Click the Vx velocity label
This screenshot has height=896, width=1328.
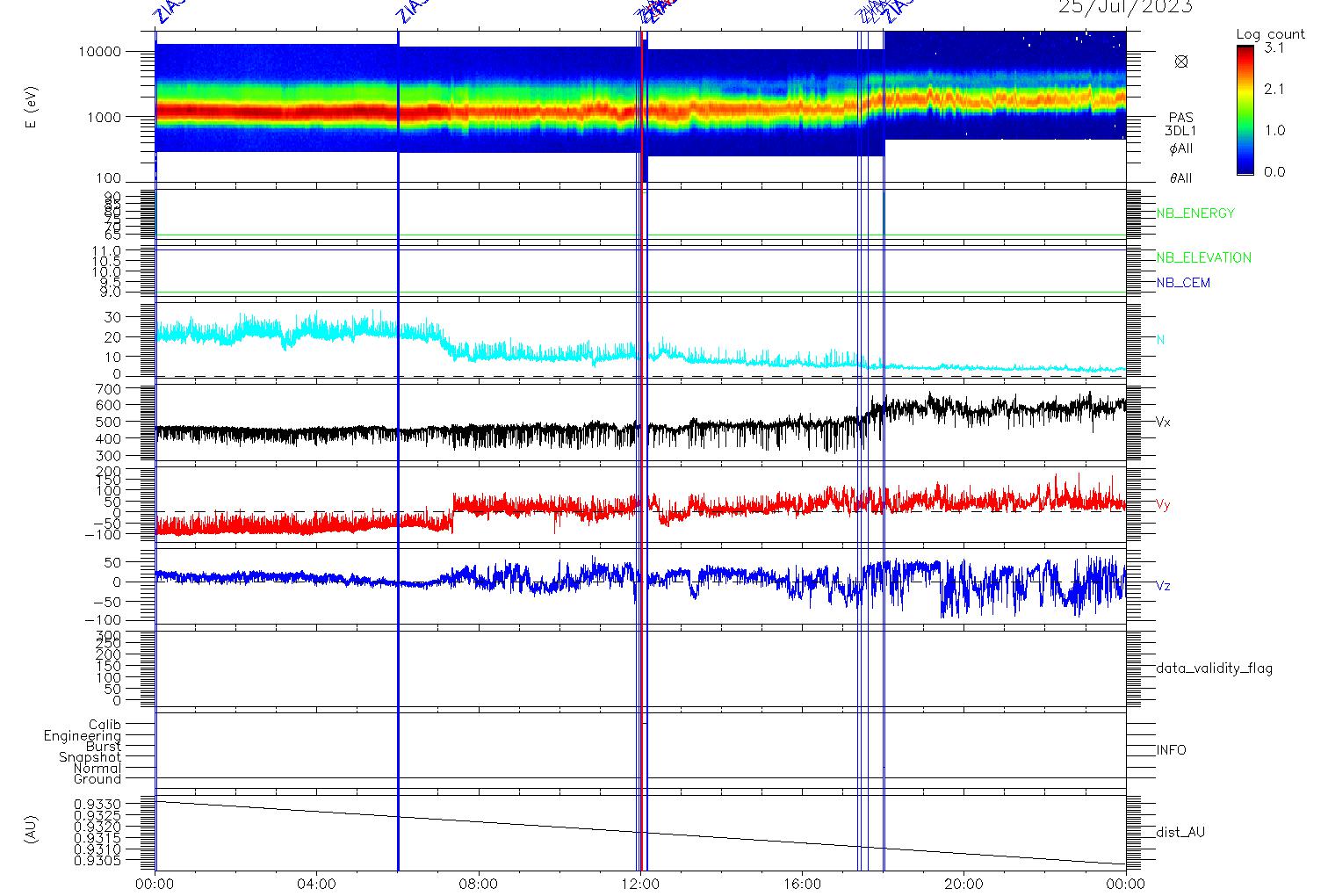[x=1163, y=422]
